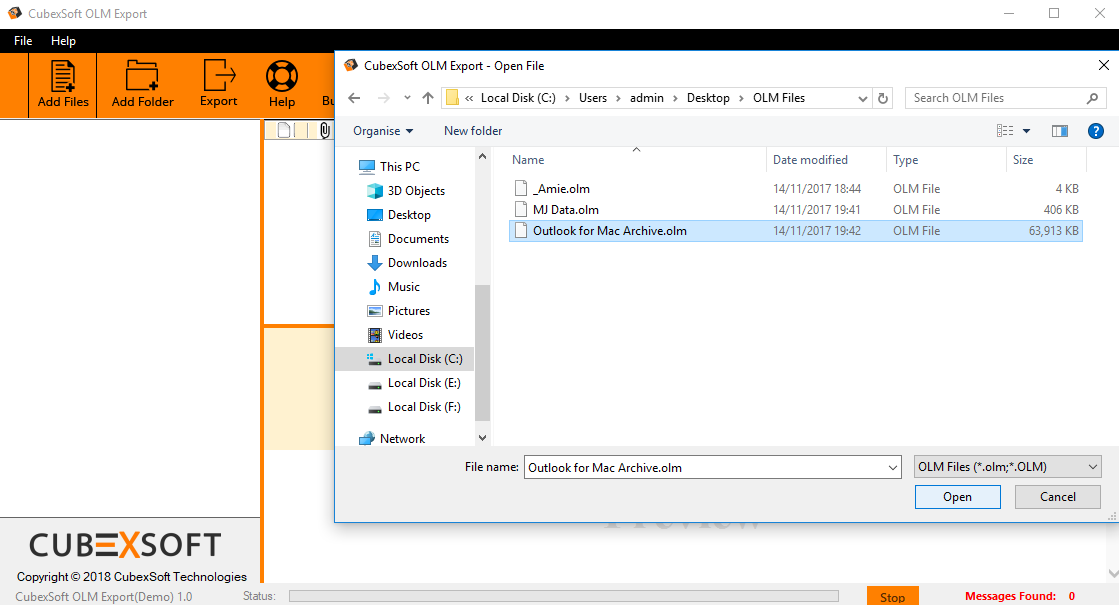Click the search magnifier icon
Screen dimensions: 1119x605
(1092, 98)
